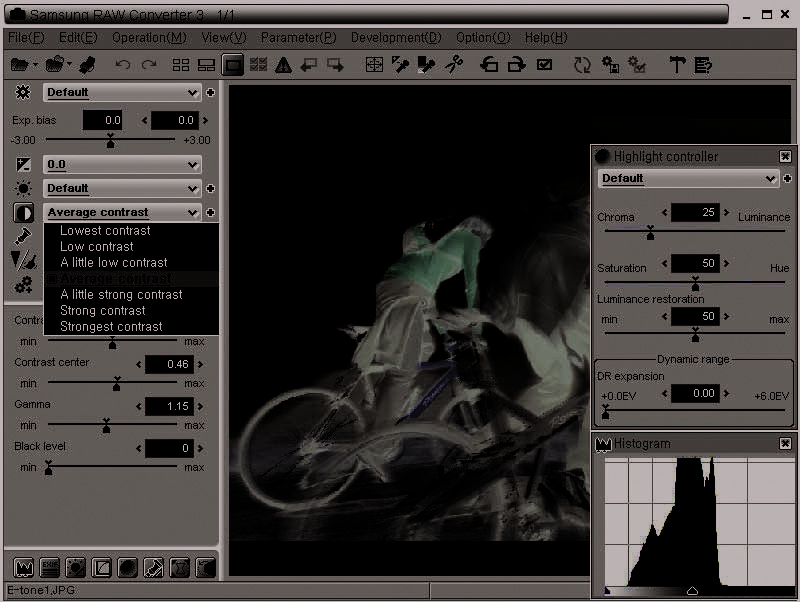Click the hourglass-shaped icon in bottom strip
800x602 pixels.
tap(180, 567)
